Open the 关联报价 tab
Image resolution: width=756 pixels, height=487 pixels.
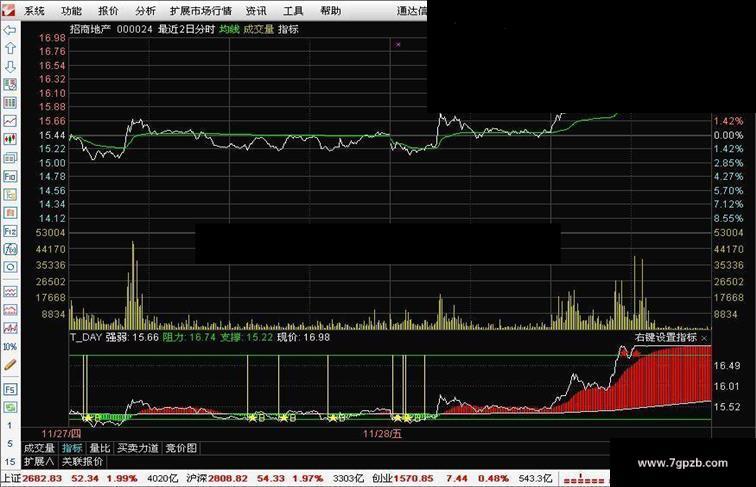[82, 462]
